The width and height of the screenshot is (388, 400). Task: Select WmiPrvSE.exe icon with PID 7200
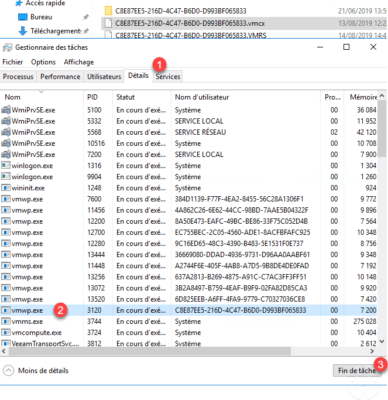click(x=6, y=154)
